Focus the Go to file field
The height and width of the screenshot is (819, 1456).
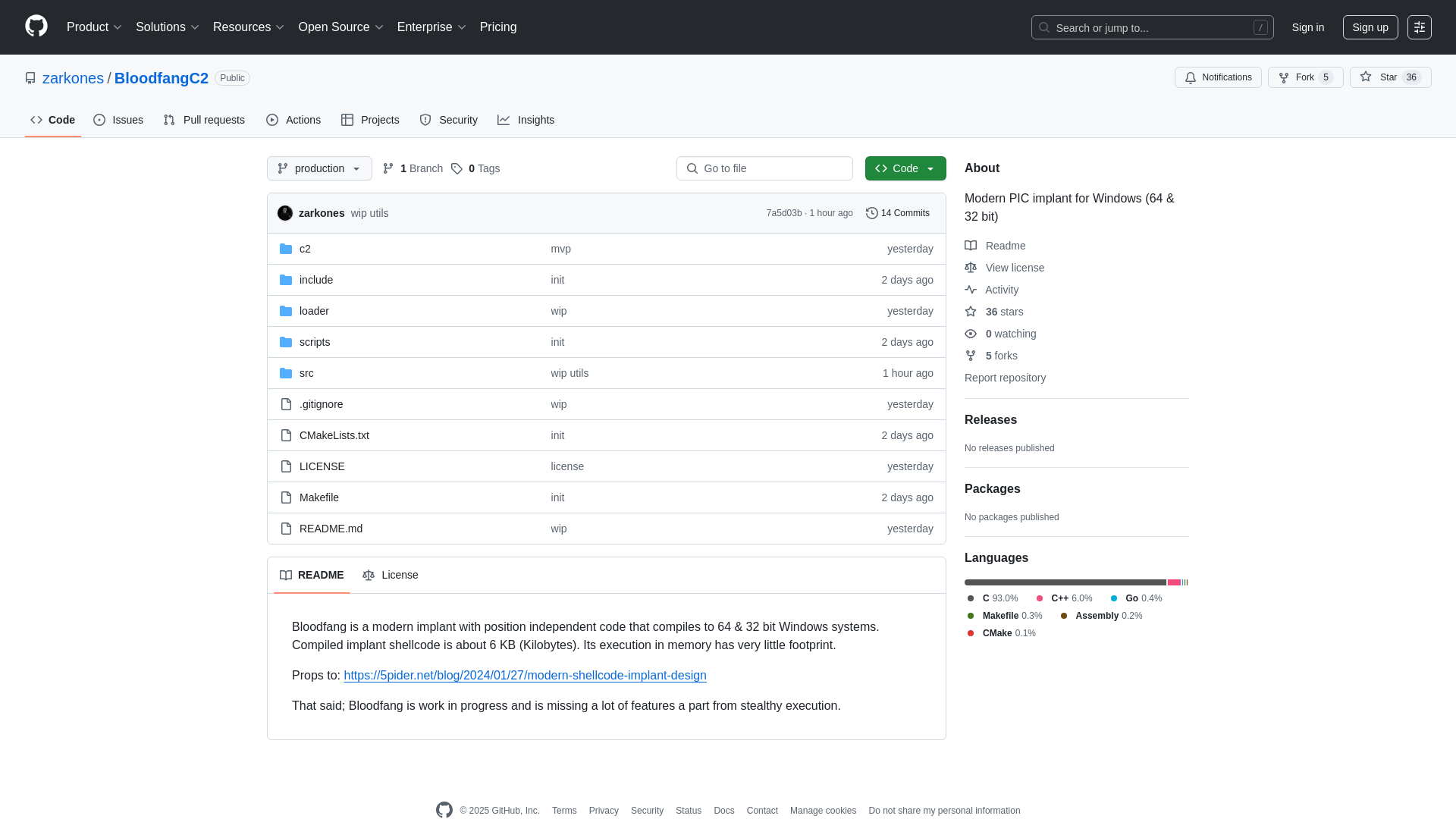[764, 168]
